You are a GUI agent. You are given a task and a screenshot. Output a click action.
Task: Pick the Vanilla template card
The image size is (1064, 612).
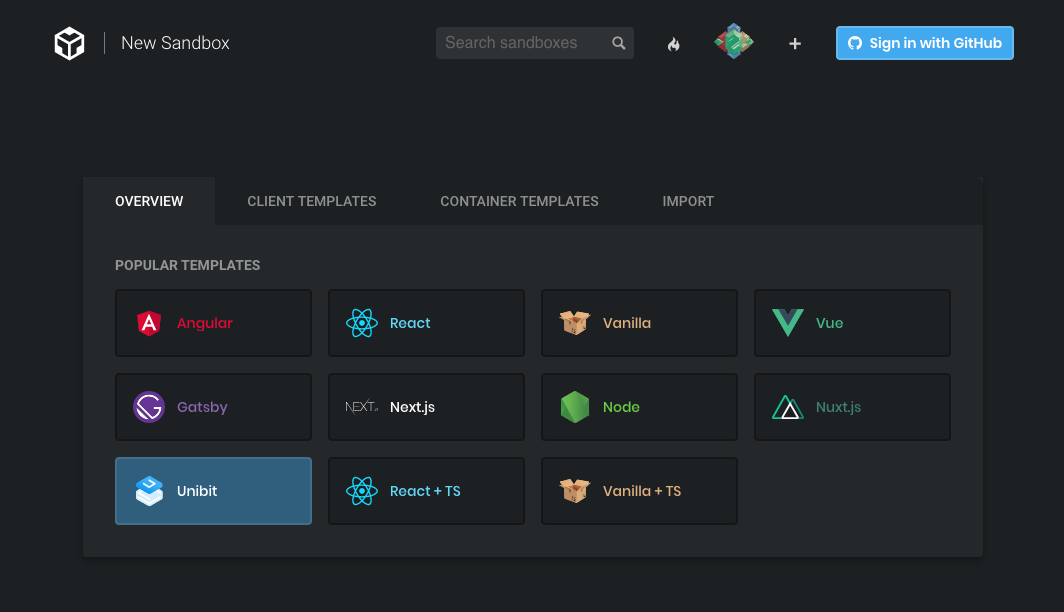[x=639, y=323]
